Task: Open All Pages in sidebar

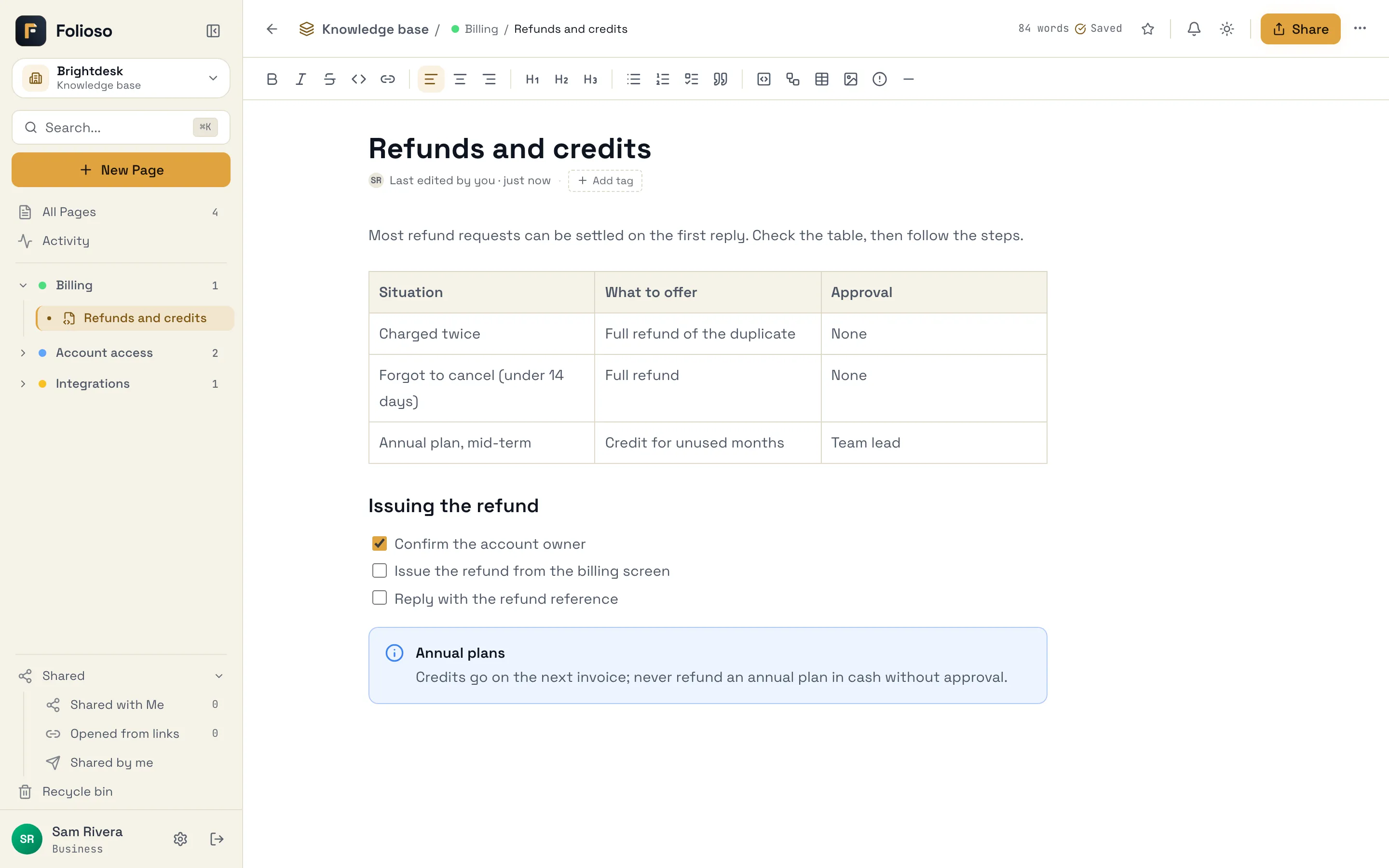Action: click(x=121, y=212)
